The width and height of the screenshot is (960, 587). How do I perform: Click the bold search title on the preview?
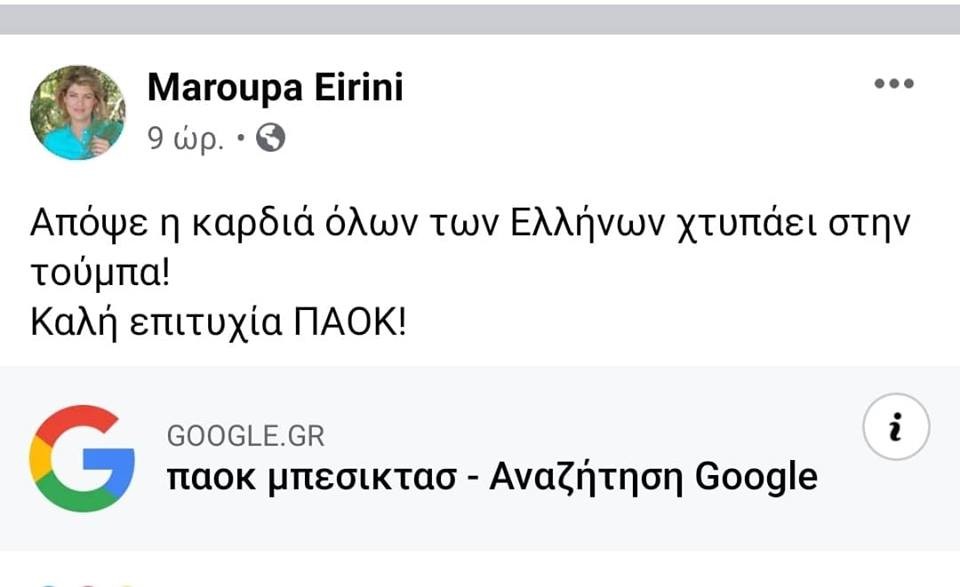494,479
